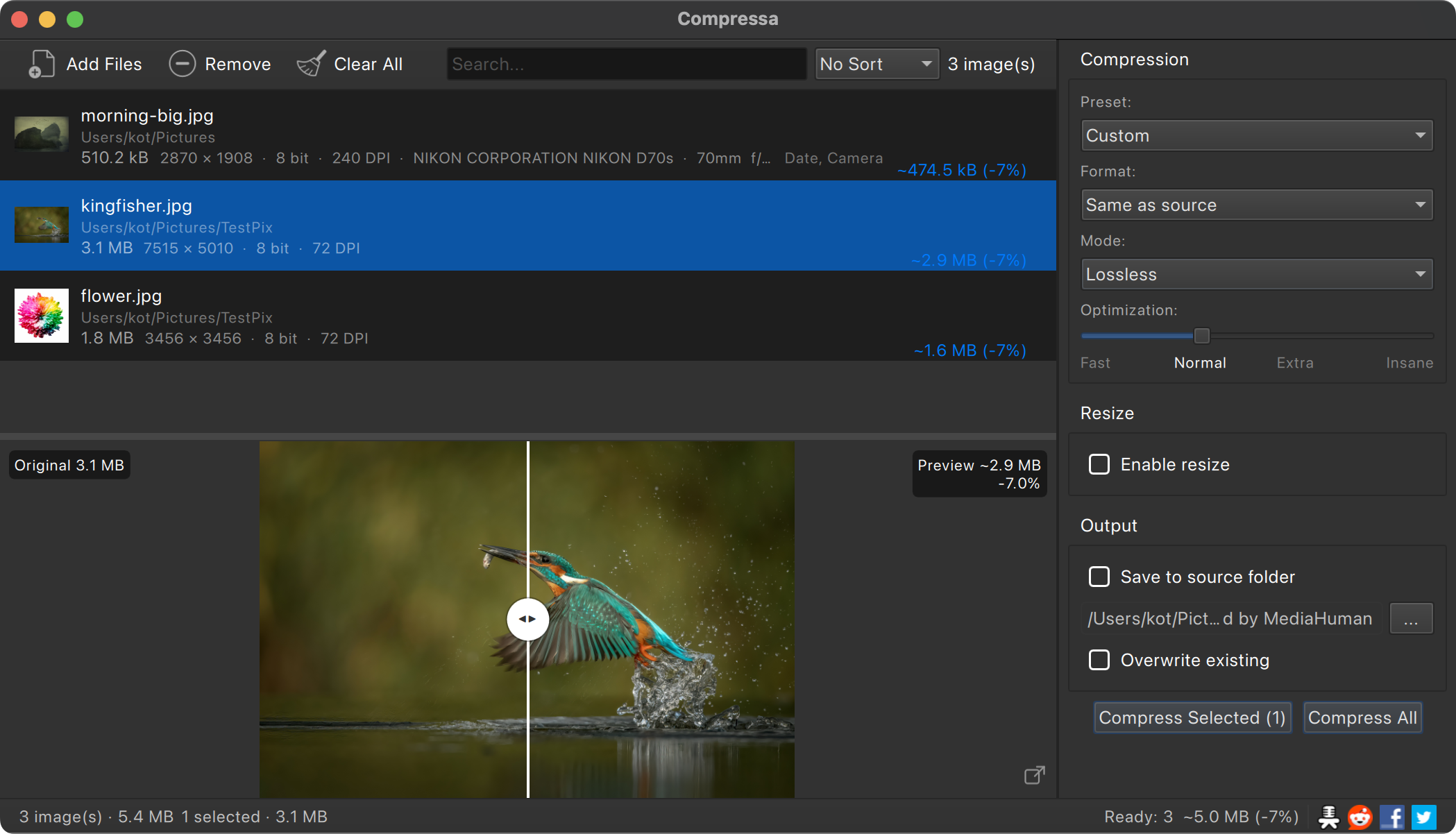Viewport: 1456px width, 834px height.
Task: Open the No Sort dropdown
Action: tap(877, 64)
